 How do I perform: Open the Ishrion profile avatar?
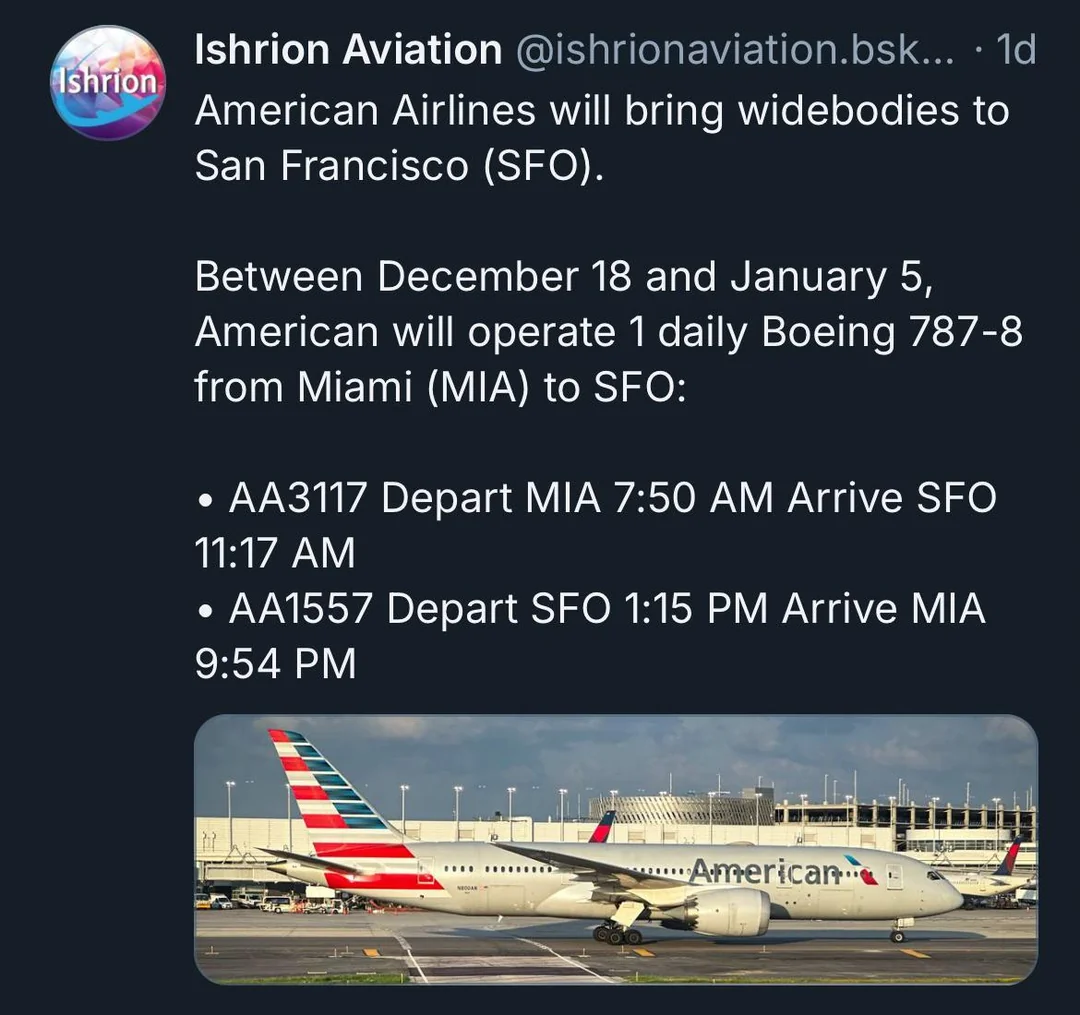[x=108, y=83]
